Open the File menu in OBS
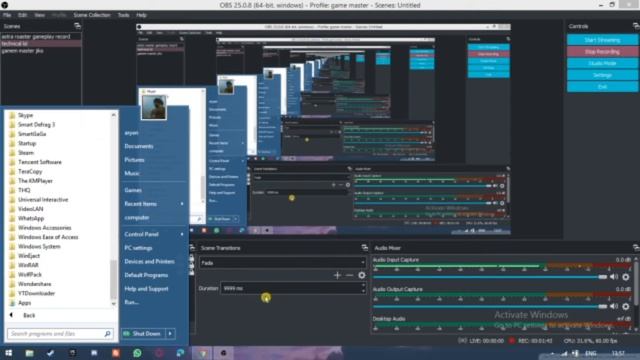The image size is (640, 360). pos(7,15)
